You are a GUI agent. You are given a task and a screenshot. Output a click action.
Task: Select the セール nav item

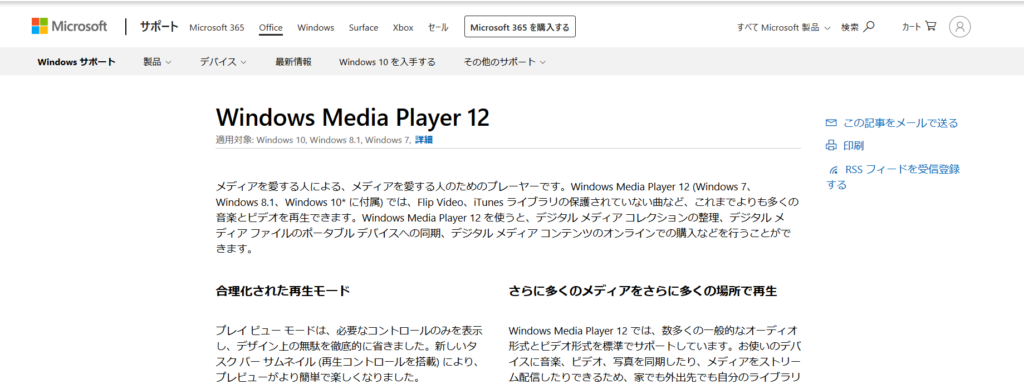[x=438, y=27]
